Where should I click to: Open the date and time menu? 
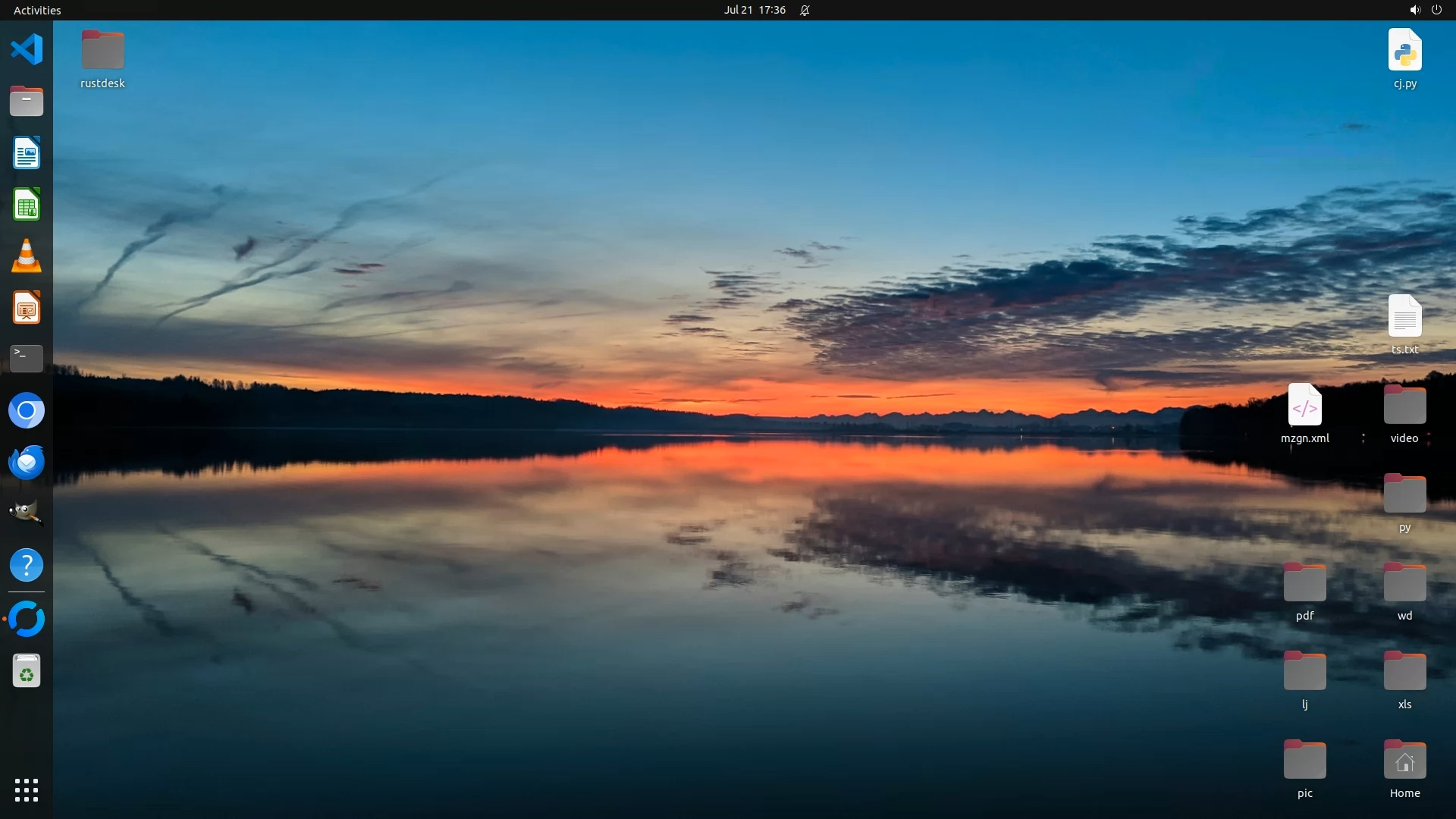point(754,10)
